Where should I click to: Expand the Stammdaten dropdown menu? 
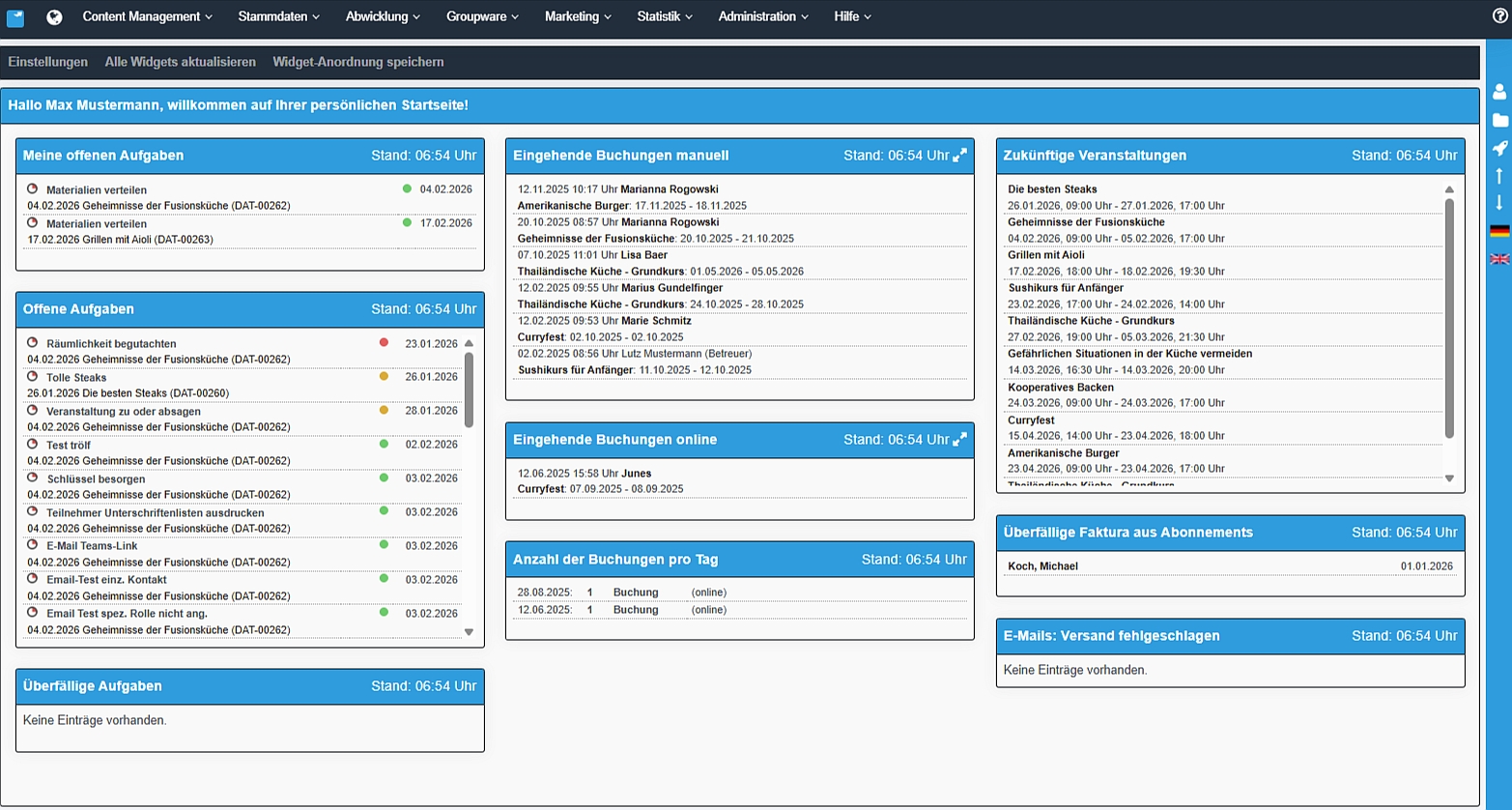pos(278,16)
